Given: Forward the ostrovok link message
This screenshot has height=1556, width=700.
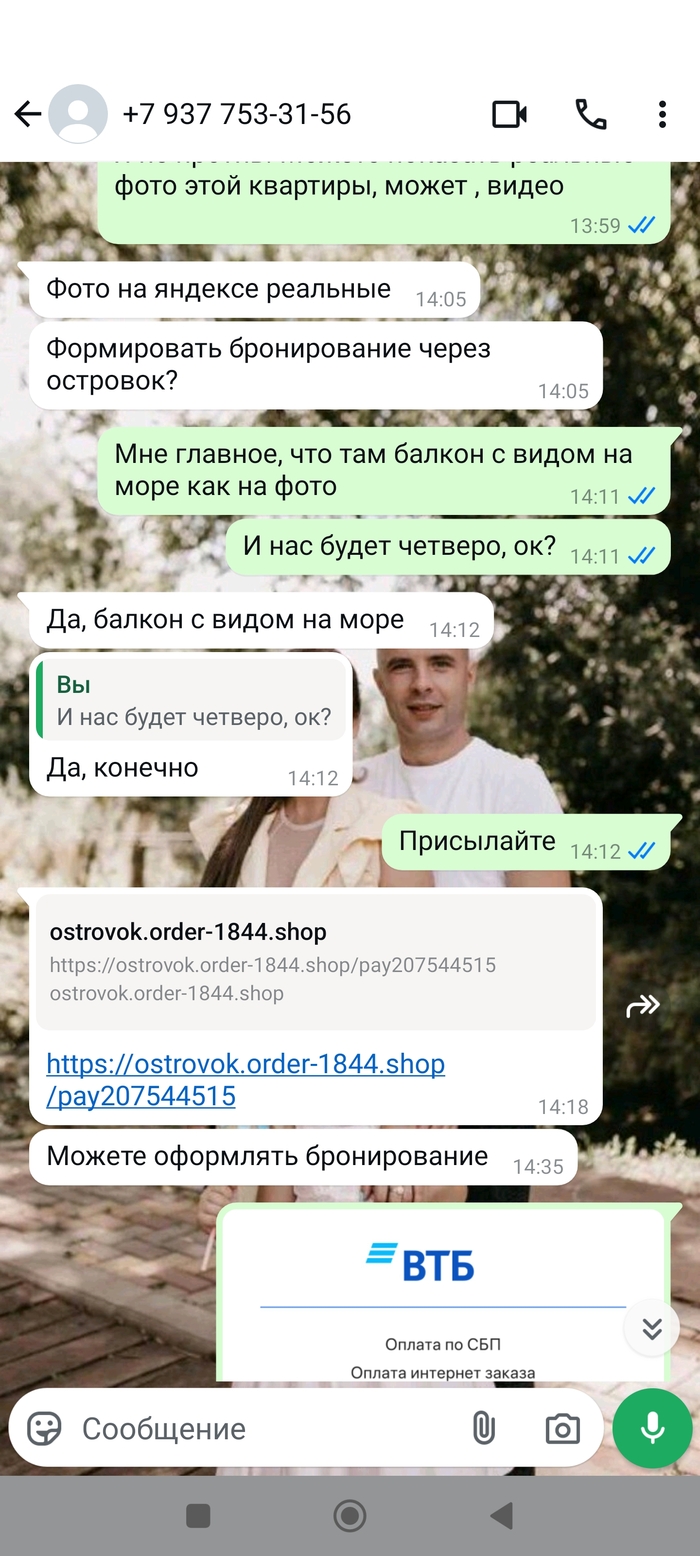Looking at the screenshot, I should tap(643, 1006).
